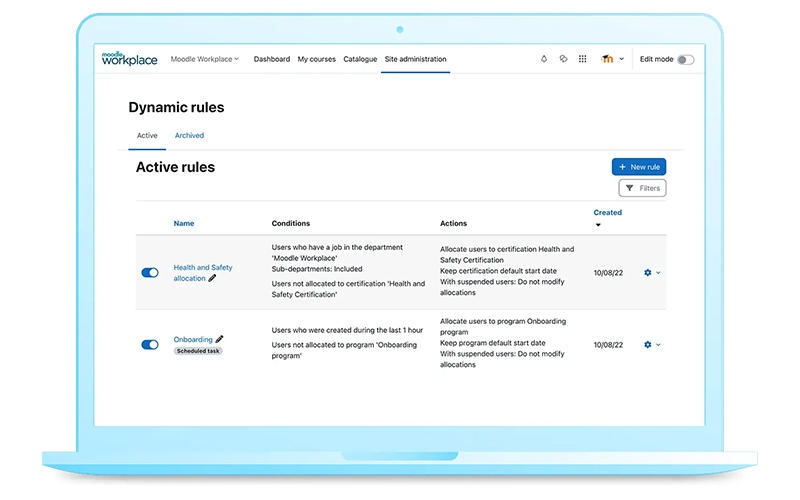Click 'Users who were created during the last 1 hour'
800x500 pixels.
(x=347, y=330)
